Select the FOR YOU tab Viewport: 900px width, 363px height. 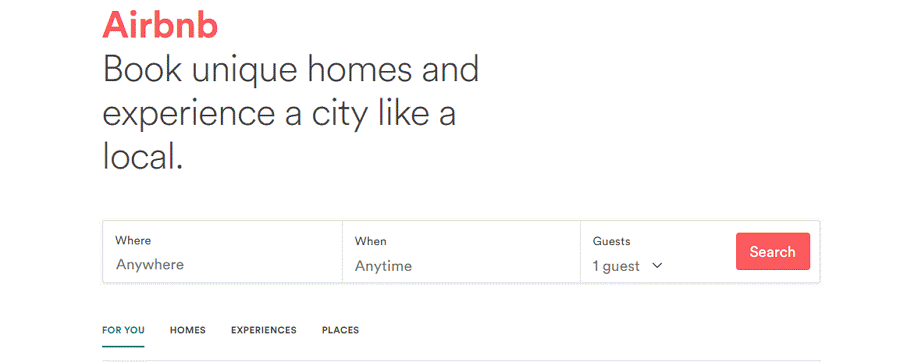click(x=123, y=330)
